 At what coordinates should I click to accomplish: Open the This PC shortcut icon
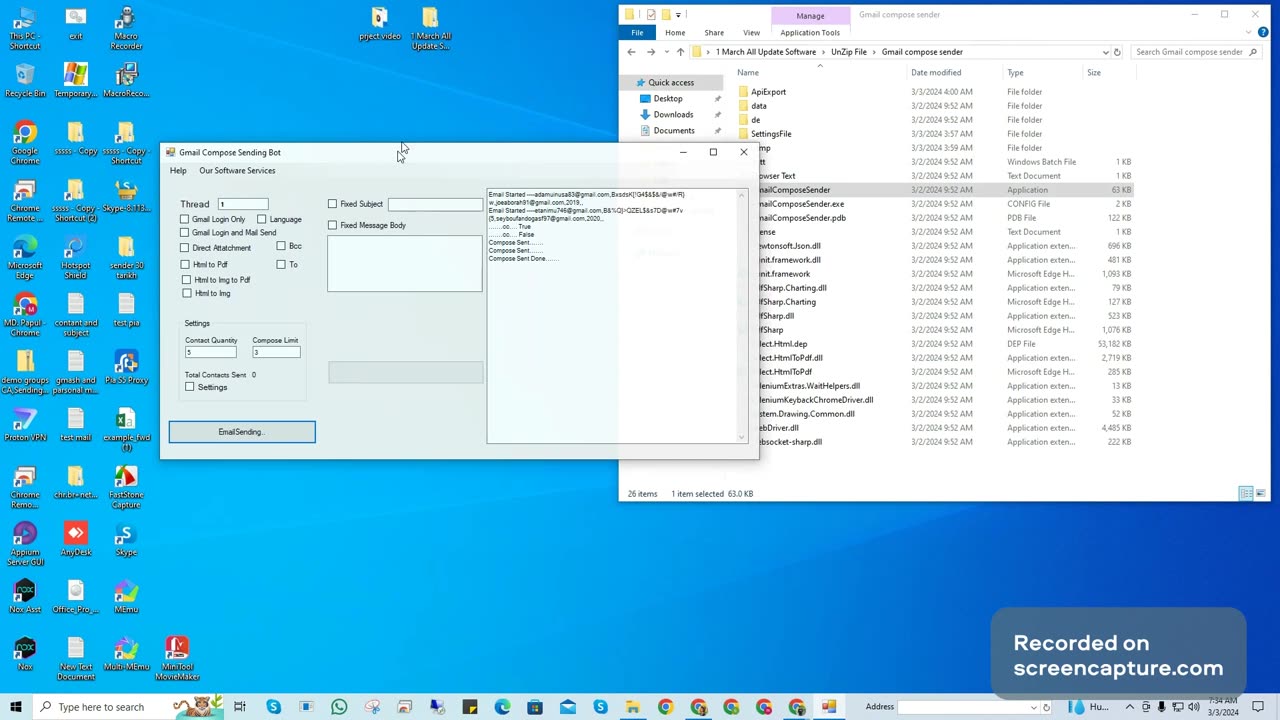click(25, 28)
